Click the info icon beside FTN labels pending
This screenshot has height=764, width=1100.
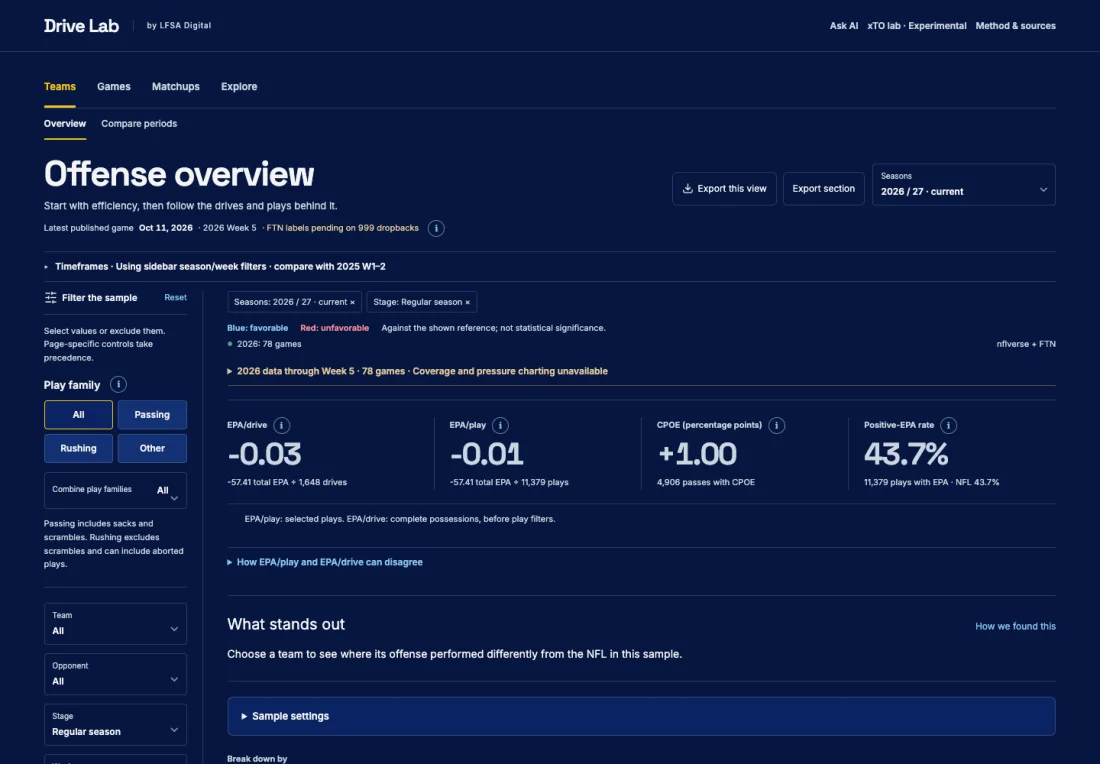(436, 228)
